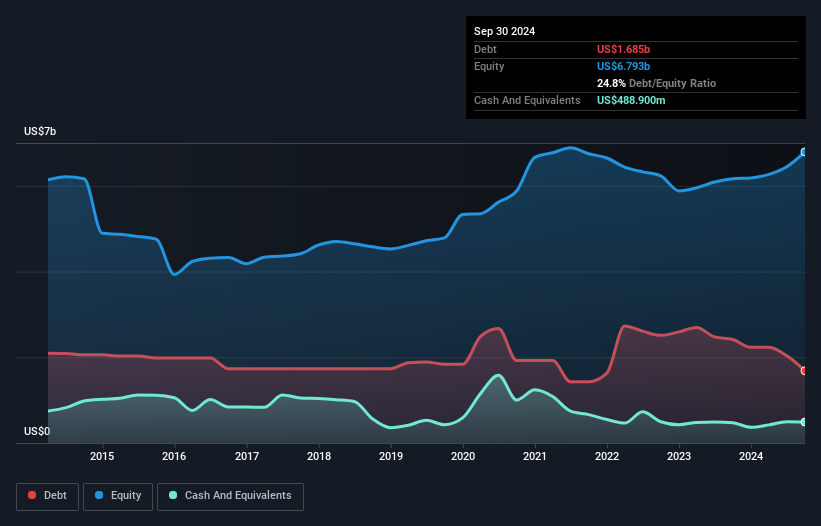The width and height of the screenshot is (821, 526).
Task: Click the 2017 x-axis label
Action: (247, 456)
